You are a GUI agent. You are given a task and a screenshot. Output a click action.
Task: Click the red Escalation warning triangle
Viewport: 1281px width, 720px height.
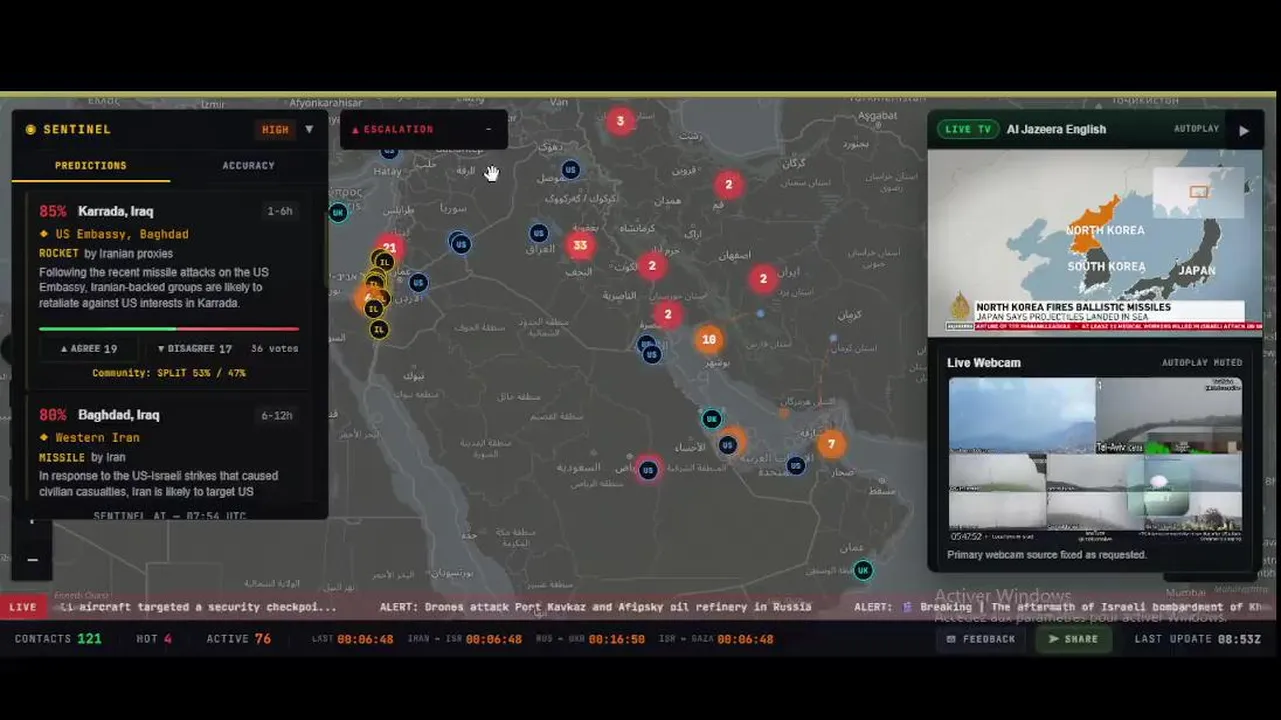click(355, 130)
